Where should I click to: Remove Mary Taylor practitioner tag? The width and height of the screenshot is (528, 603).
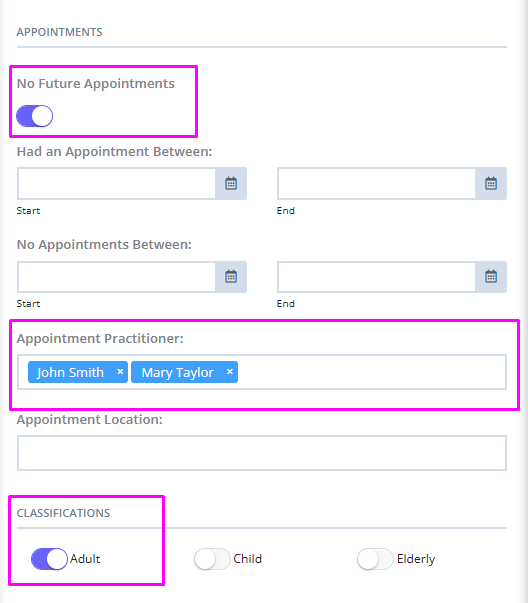click(x=230, y=371)
